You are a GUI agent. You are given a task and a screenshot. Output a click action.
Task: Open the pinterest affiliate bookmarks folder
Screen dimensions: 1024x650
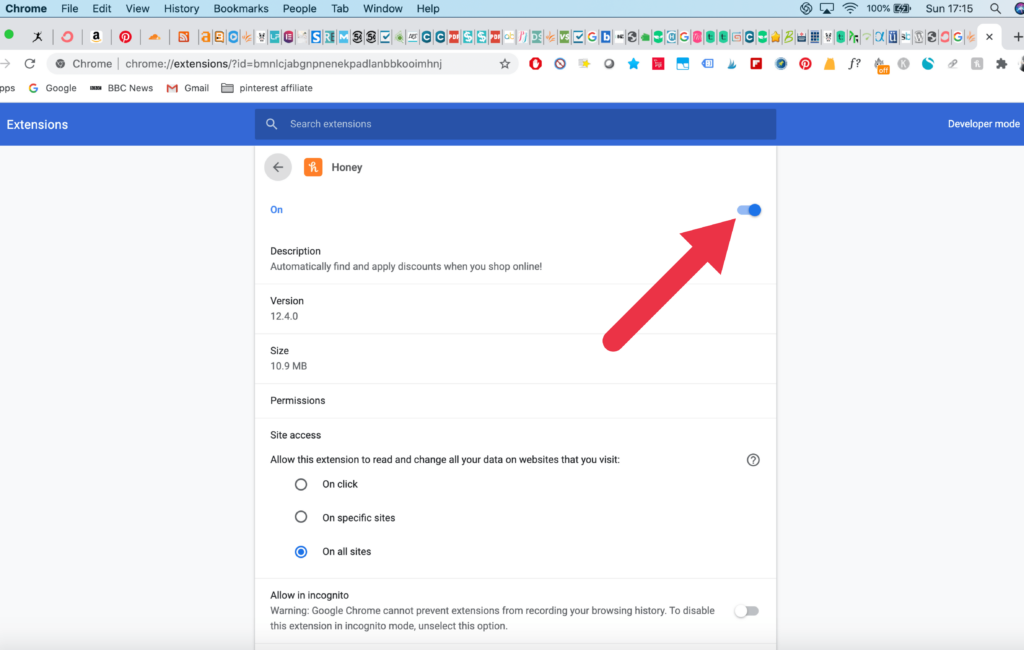pos(267,88)
